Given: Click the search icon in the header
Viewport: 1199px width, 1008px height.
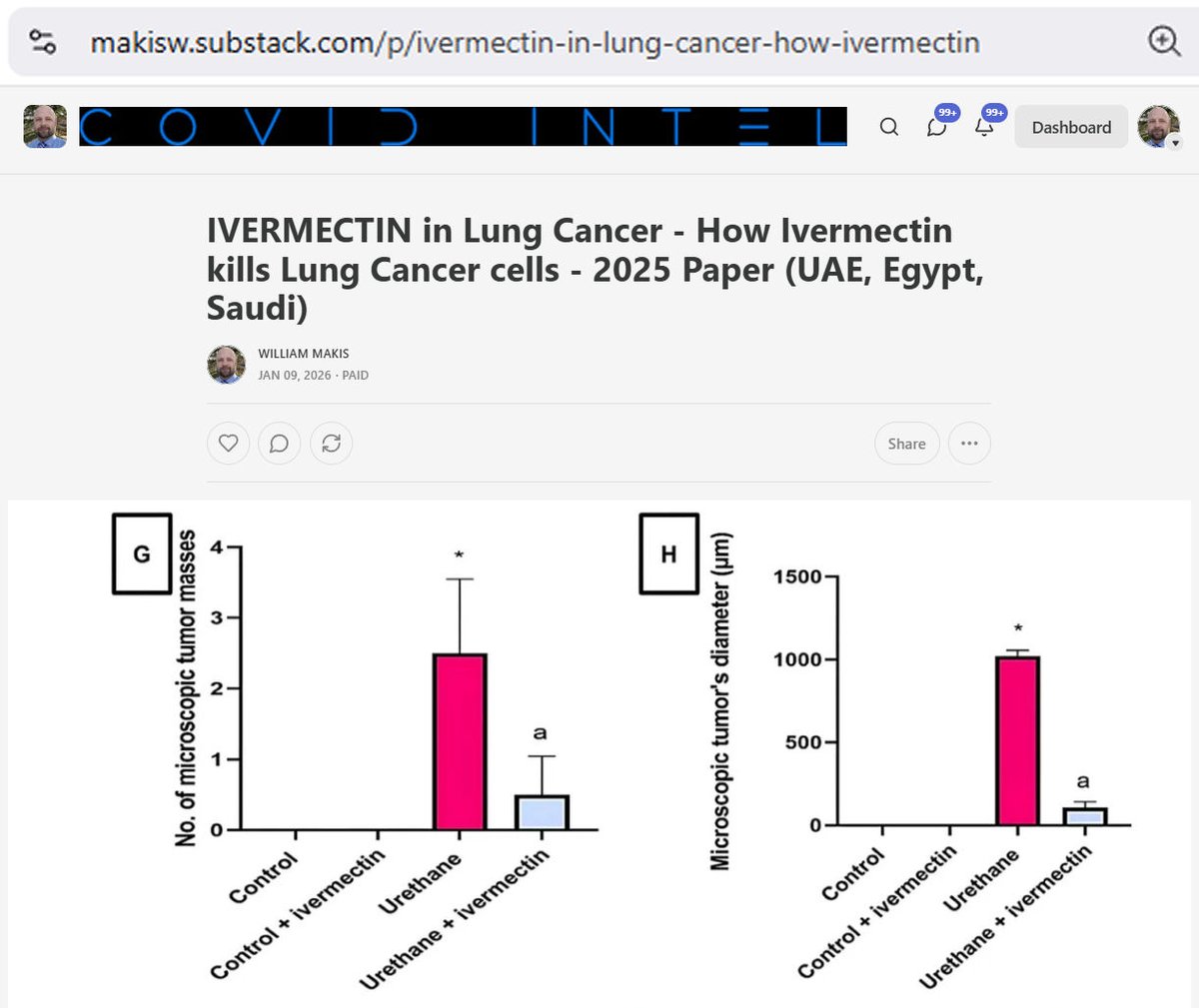Looking at the screenshot, I should (x=888, y=127).
